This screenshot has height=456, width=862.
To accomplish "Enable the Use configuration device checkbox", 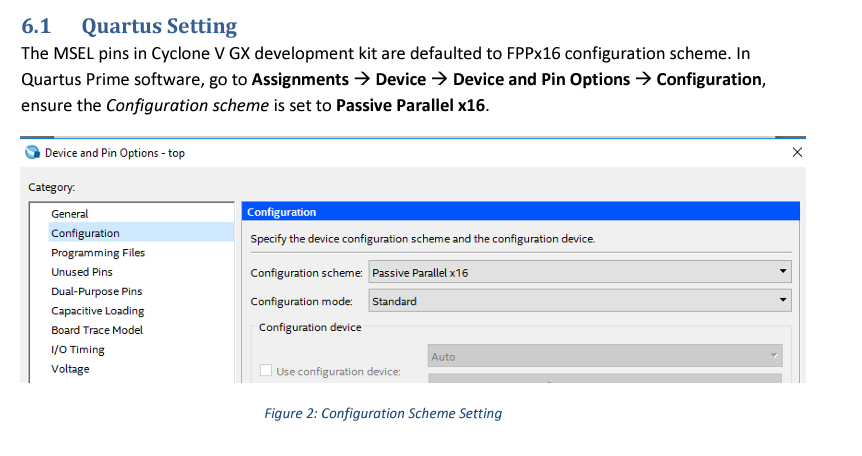I will click(x=266, y=371).
